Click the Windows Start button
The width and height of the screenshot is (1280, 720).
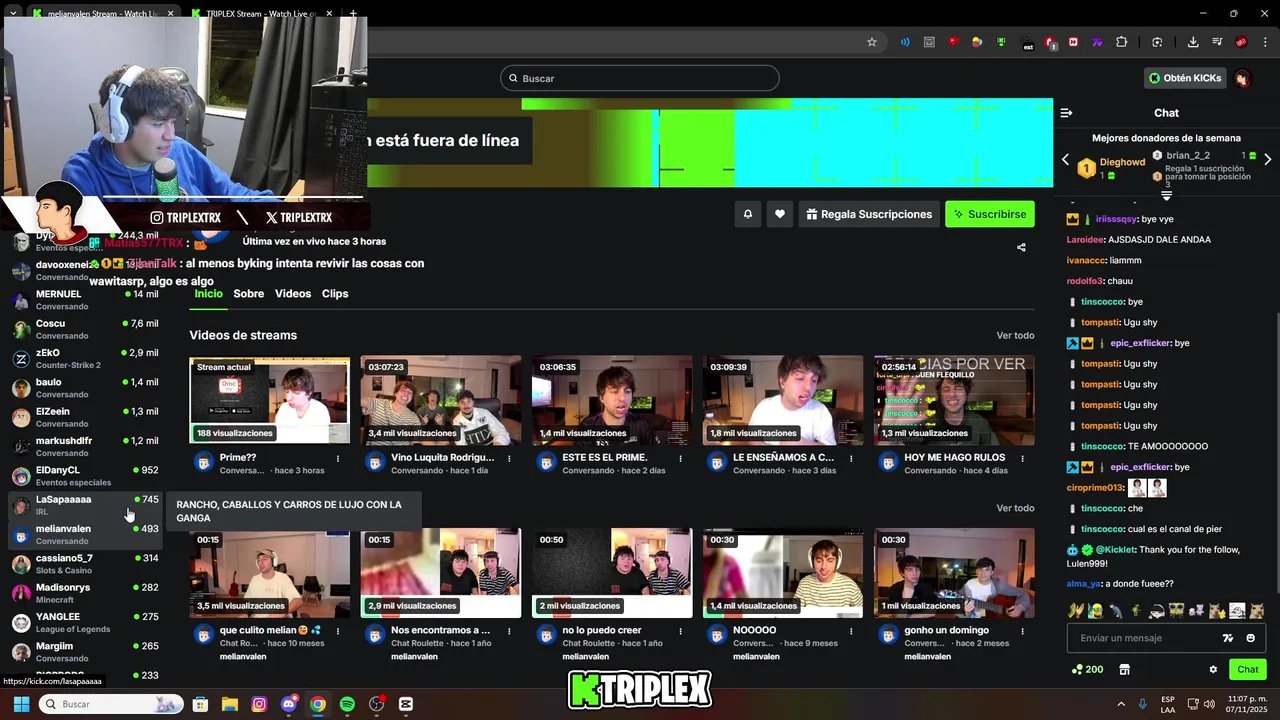[x=21, y=704]
